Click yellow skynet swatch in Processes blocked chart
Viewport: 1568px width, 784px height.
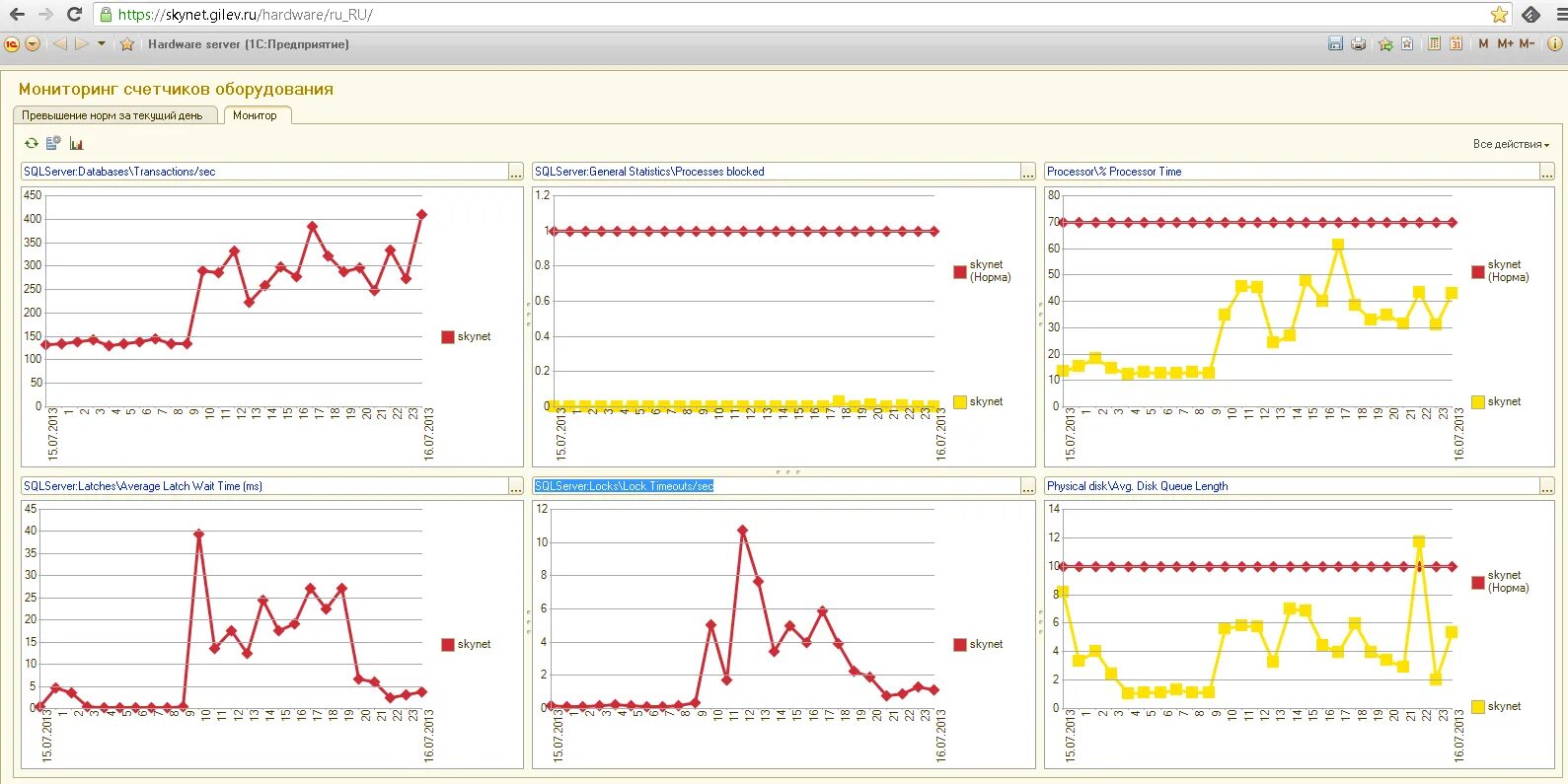point(960,402)
